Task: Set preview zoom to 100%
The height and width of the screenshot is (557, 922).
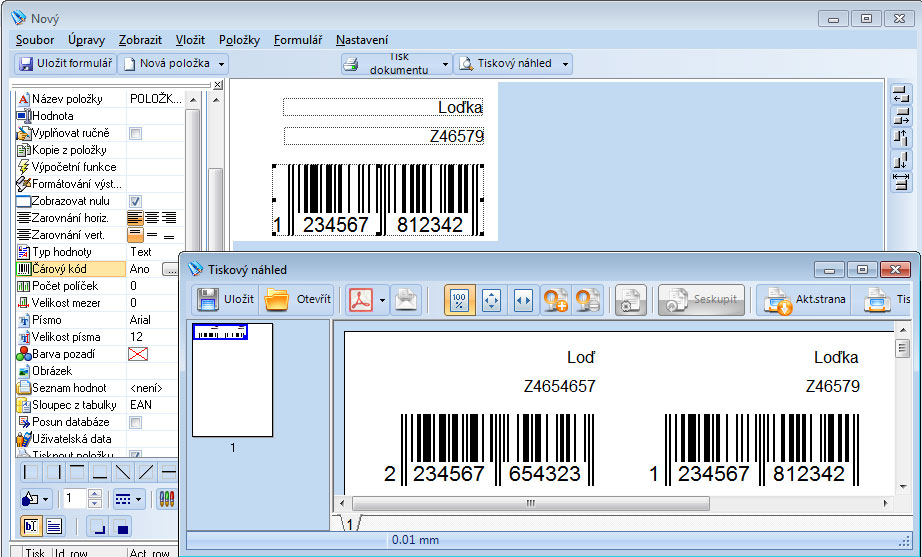Action: point(459,300)
